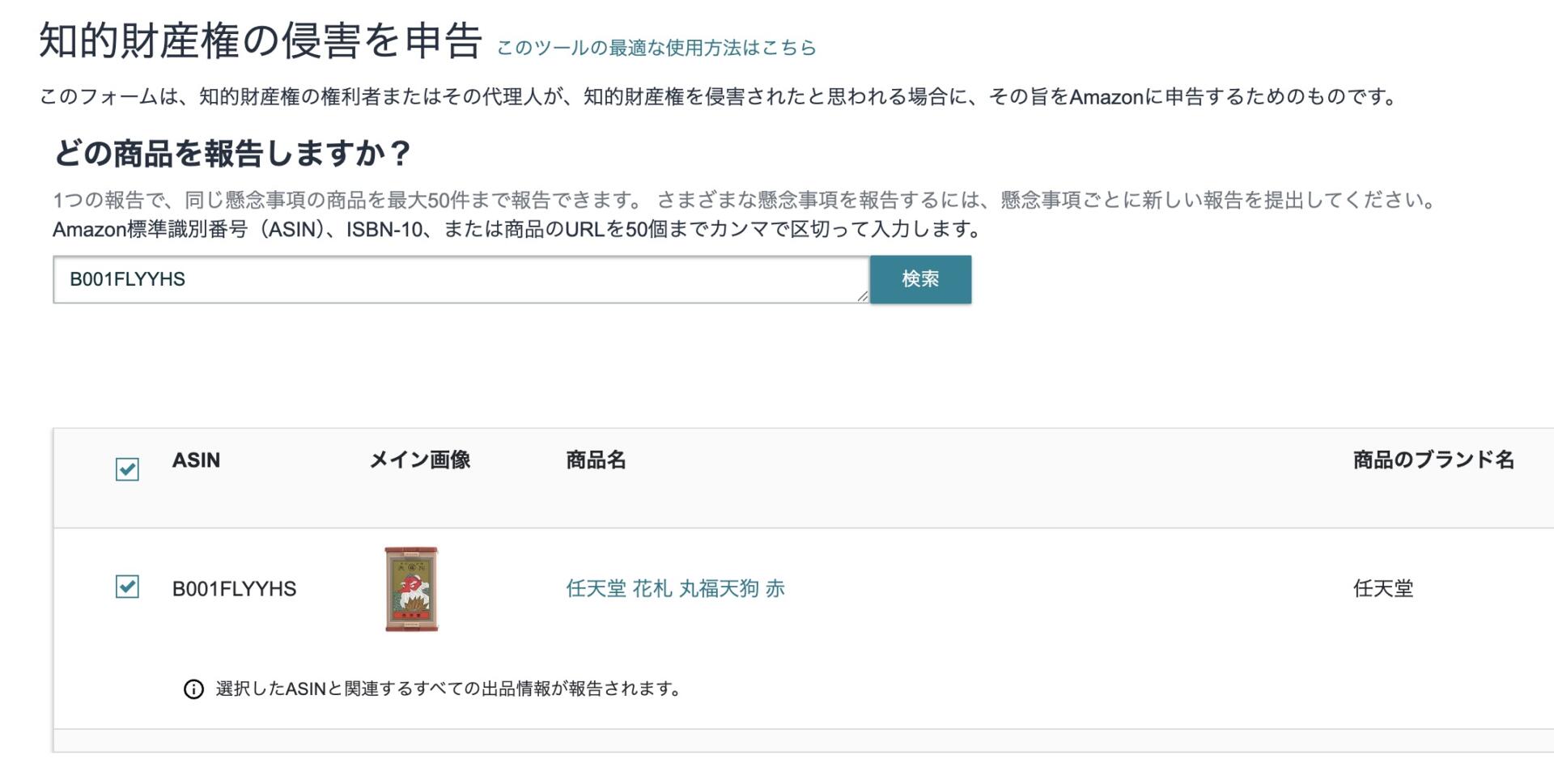Click the B001FLYYHS value in the table row
This screenshot has height=784, width=1554.
(x=234, y=589)
